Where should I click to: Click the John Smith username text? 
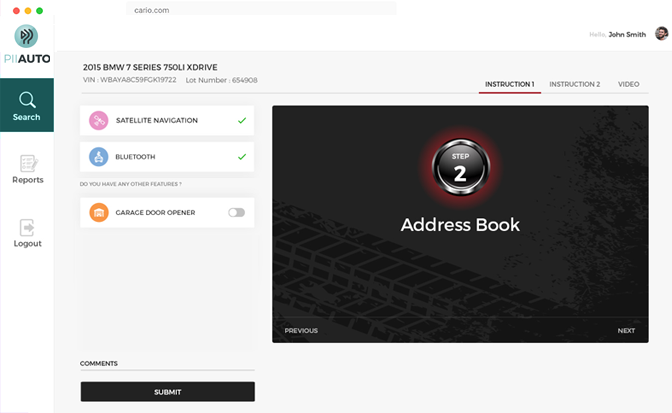(x=627, y=34)
